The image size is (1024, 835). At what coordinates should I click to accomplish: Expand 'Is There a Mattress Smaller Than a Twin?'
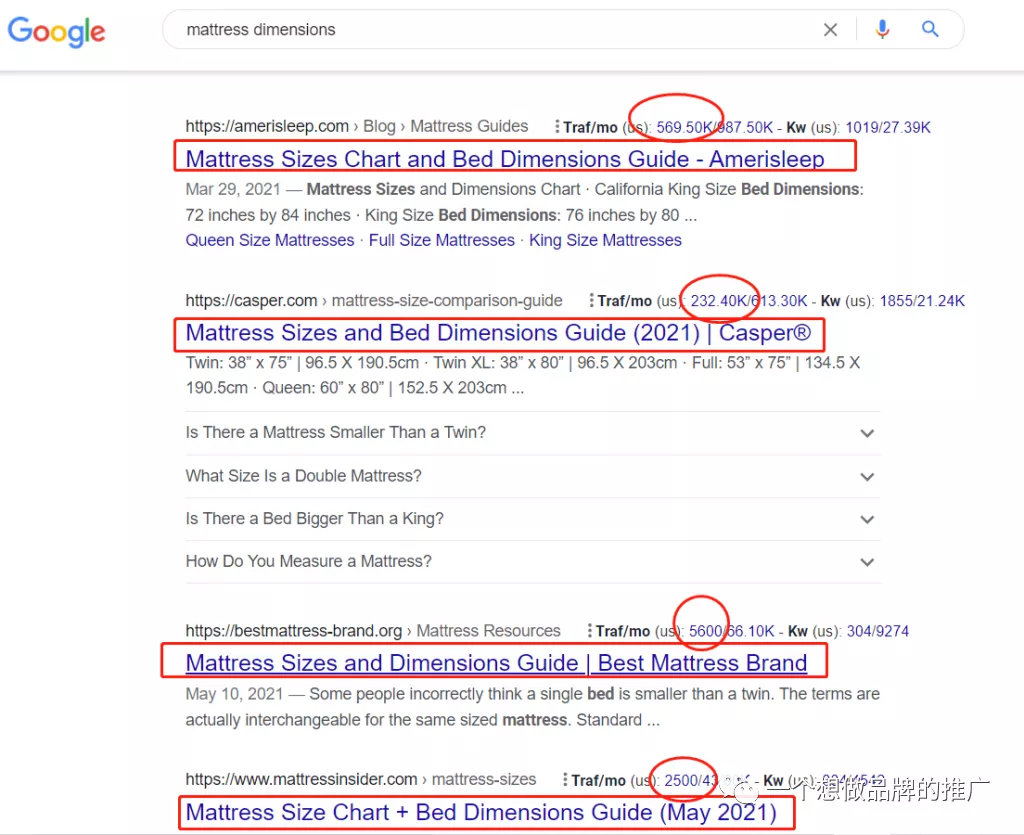pos(533,433)
